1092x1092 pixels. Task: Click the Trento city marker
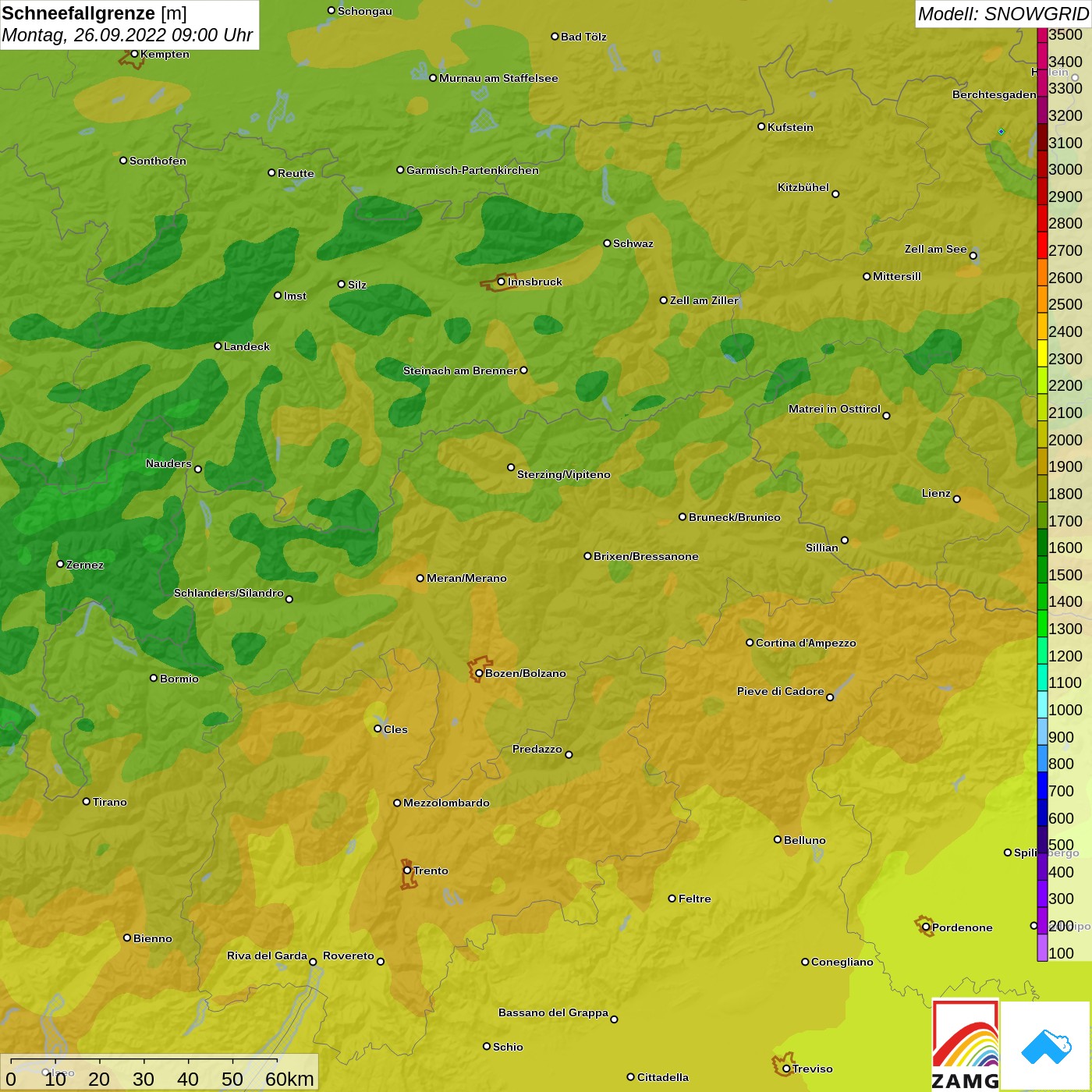(407, 870)
